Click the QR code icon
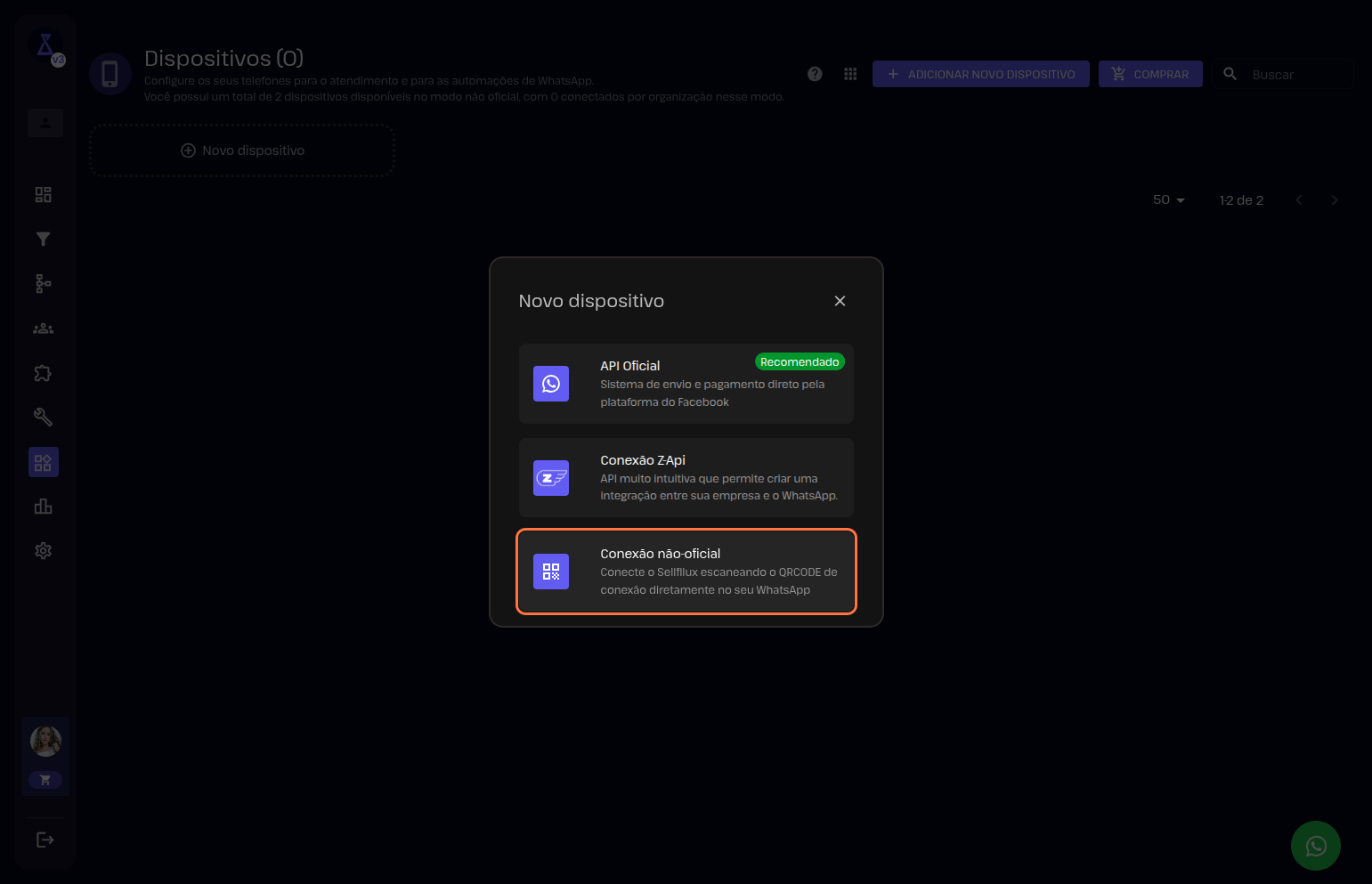 [x=551, y=572]
